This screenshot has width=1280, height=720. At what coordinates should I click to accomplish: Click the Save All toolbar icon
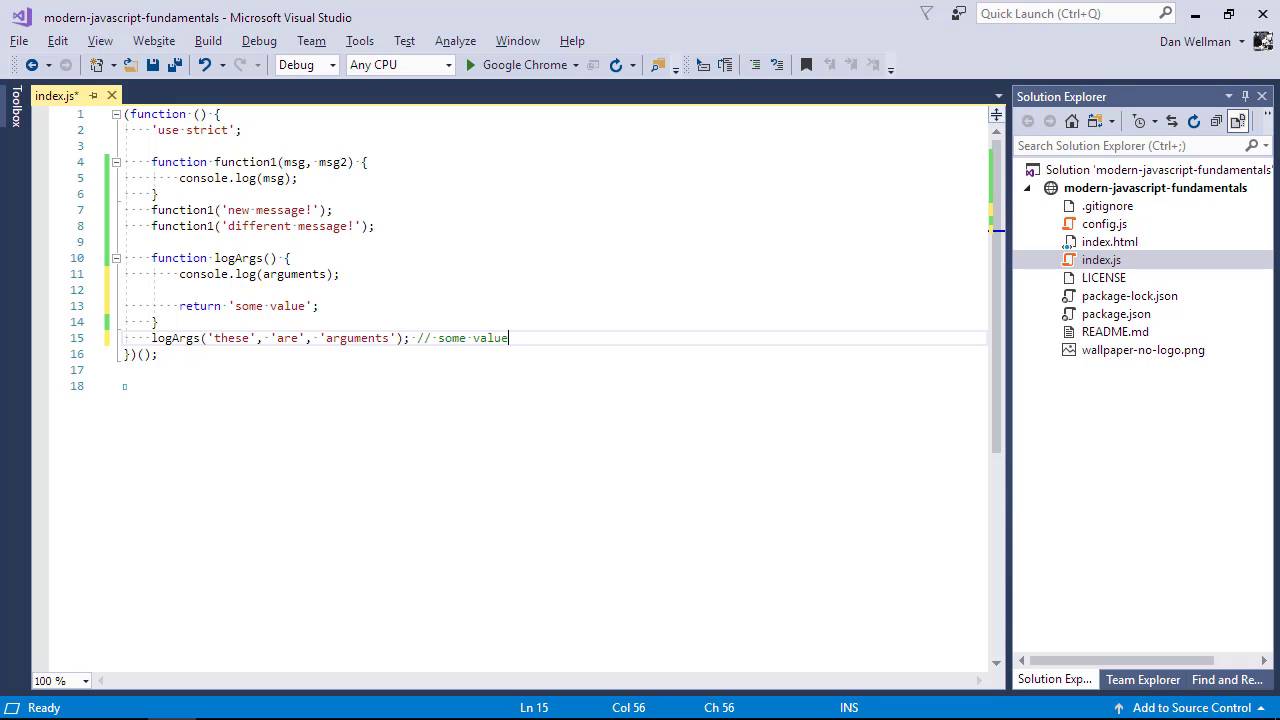coord(175,65)
